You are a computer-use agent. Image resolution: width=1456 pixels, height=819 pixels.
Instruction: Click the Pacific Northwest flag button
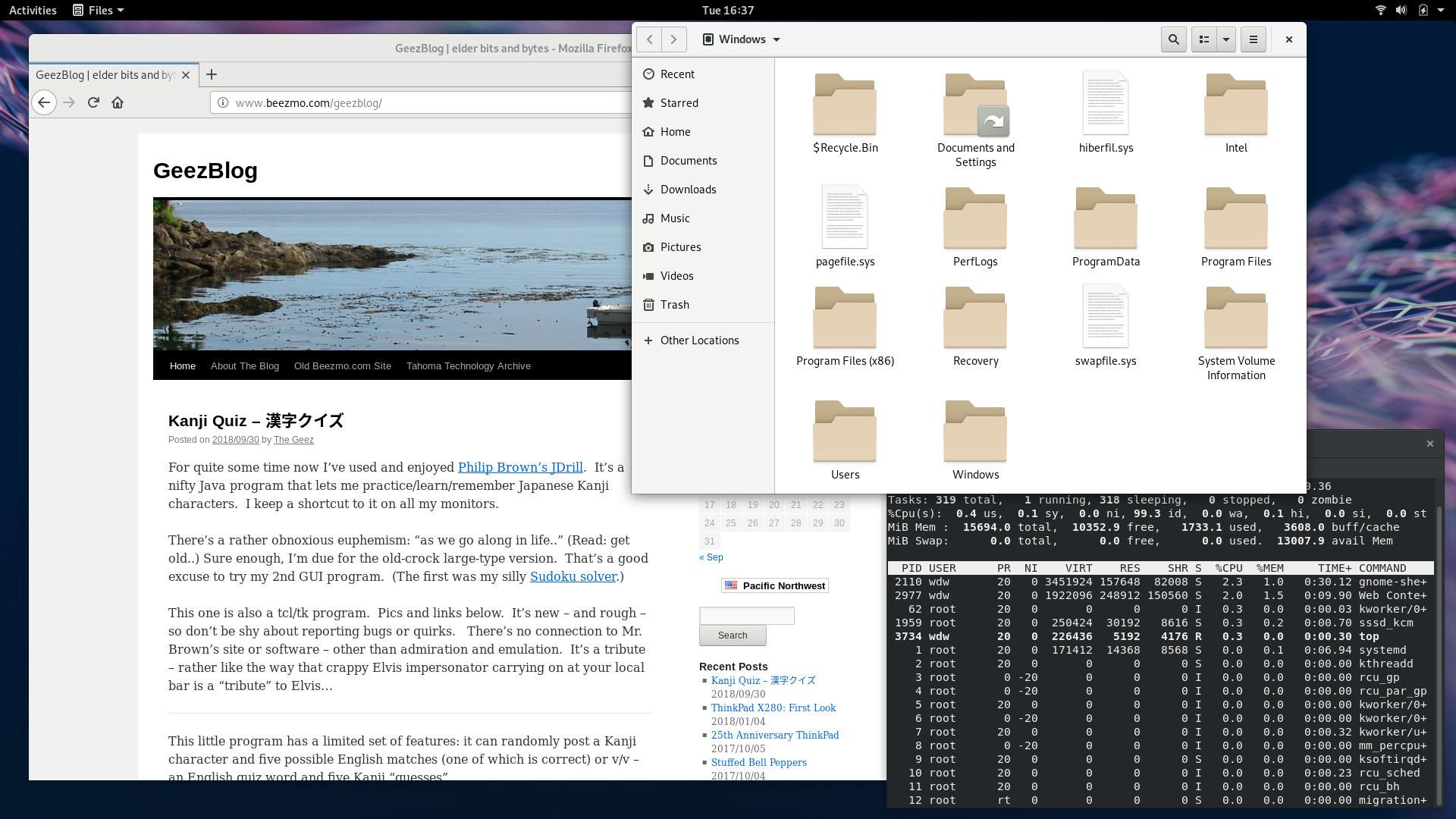774,585
